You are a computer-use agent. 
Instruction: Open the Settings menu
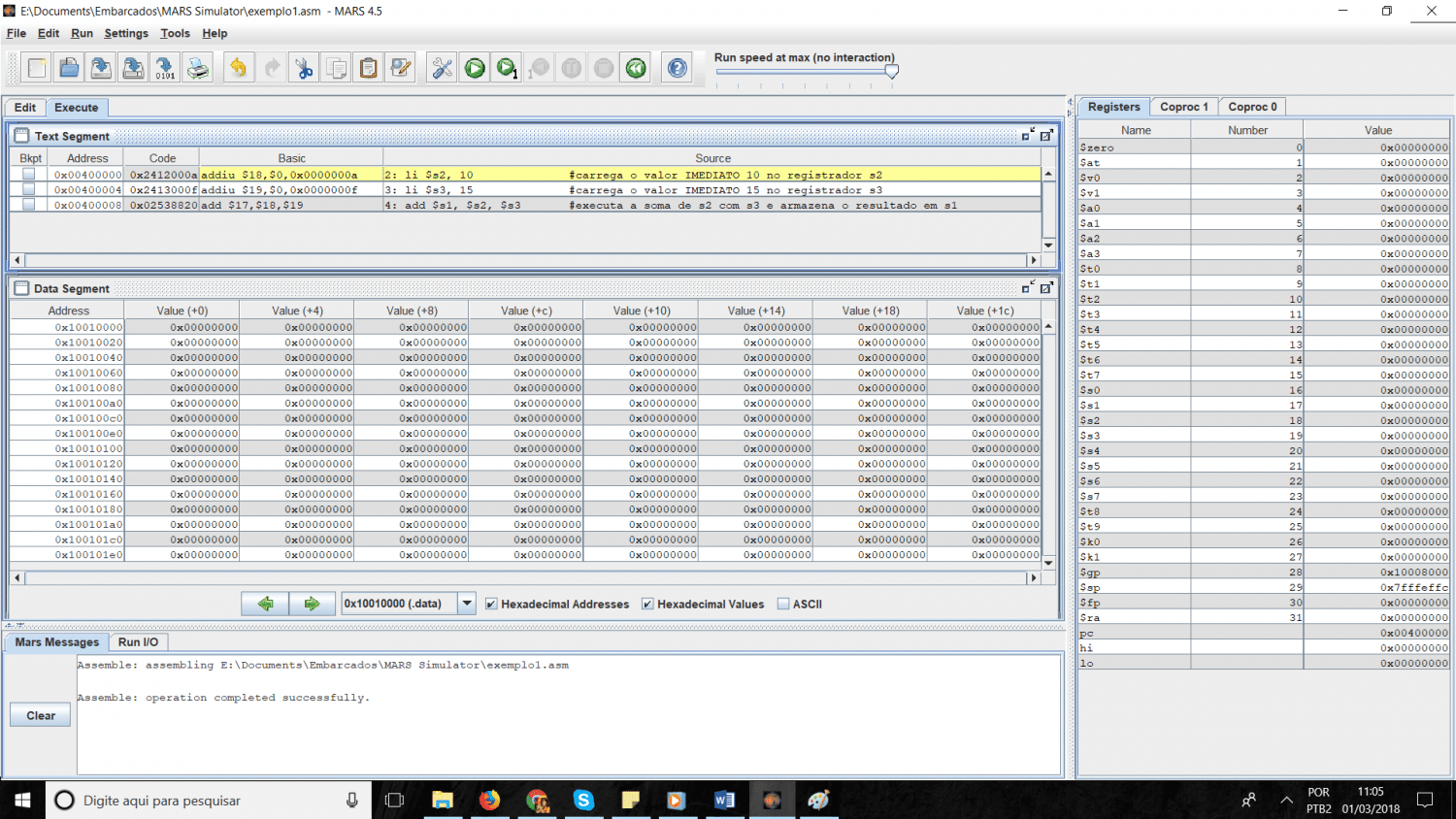click(126, 33)
